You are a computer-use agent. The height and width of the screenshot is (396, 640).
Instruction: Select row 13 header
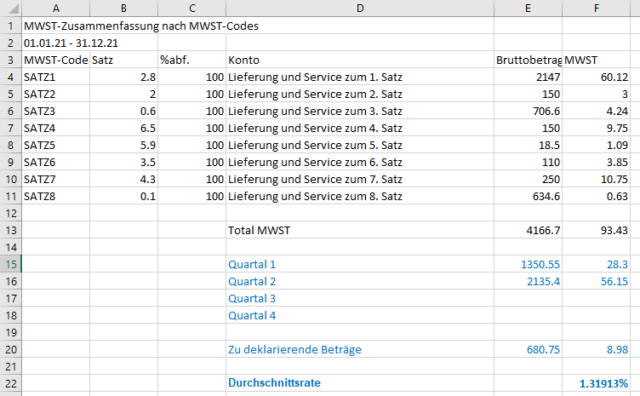point(11,230)
